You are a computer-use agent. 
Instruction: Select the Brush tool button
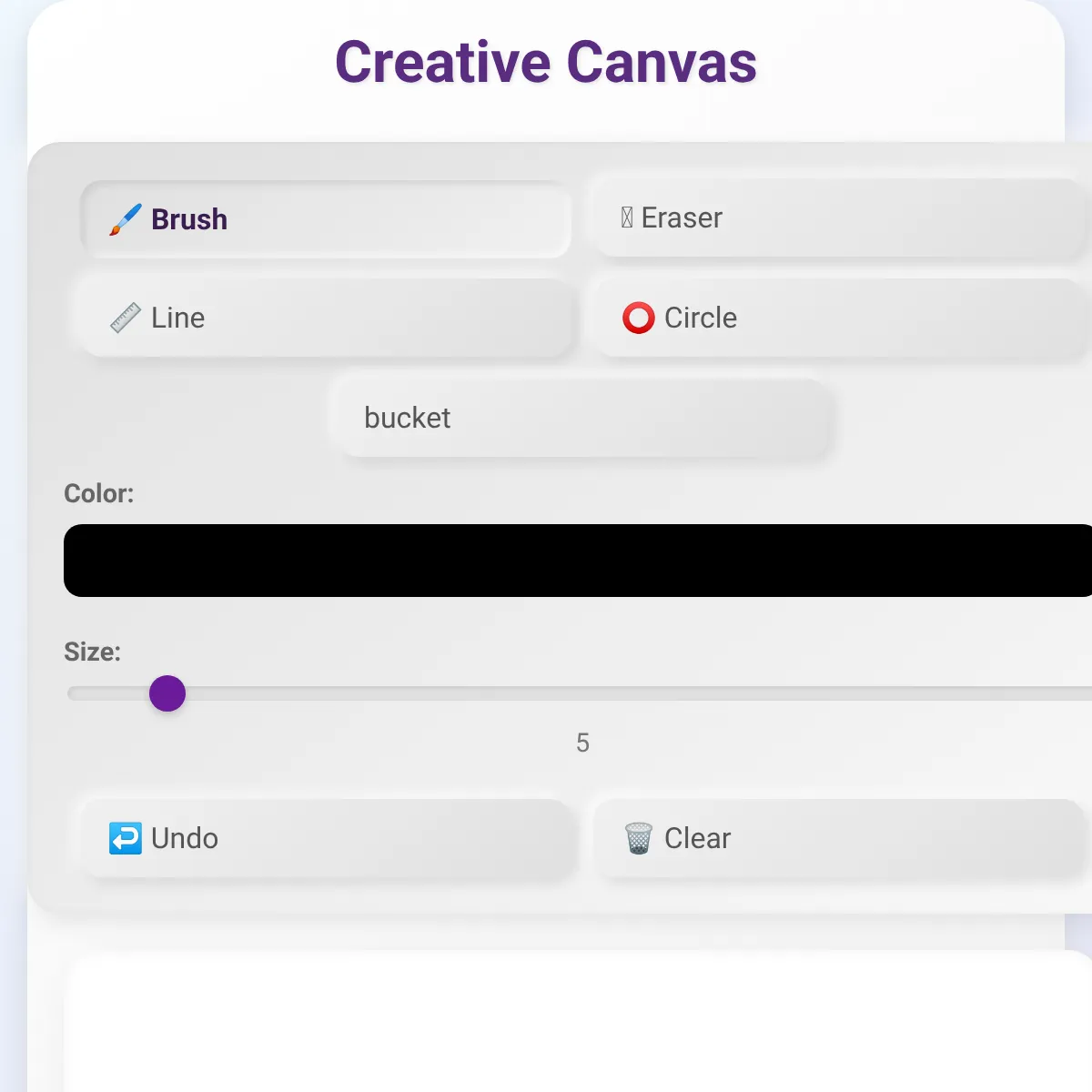[x=326, y=219]
